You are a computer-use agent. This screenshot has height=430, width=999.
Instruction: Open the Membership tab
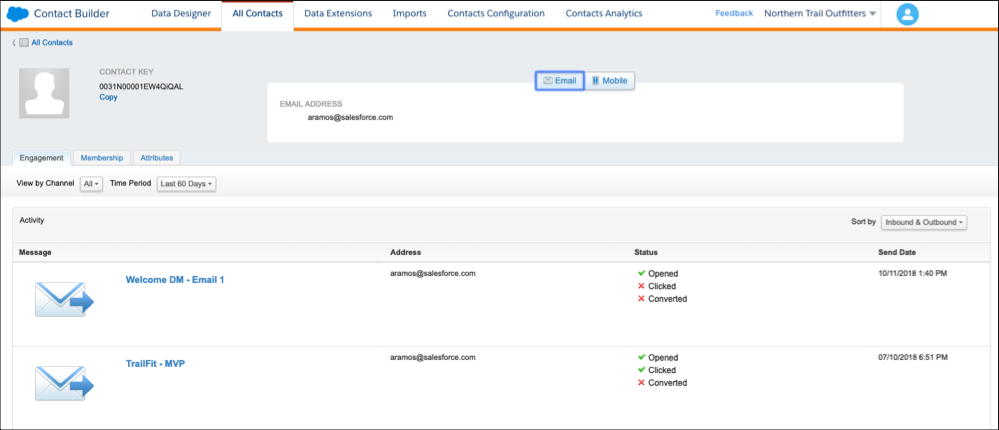coord(102,158)
